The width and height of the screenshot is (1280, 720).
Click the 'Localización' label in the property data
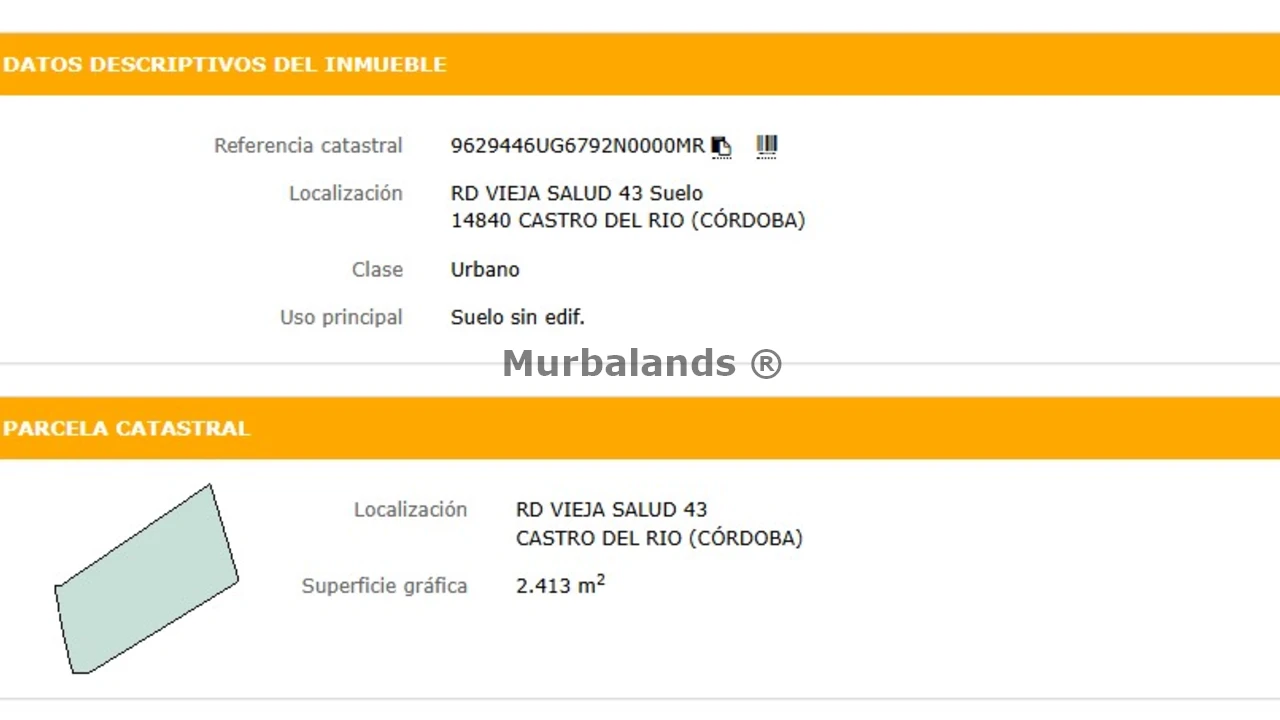pos(346,194)
